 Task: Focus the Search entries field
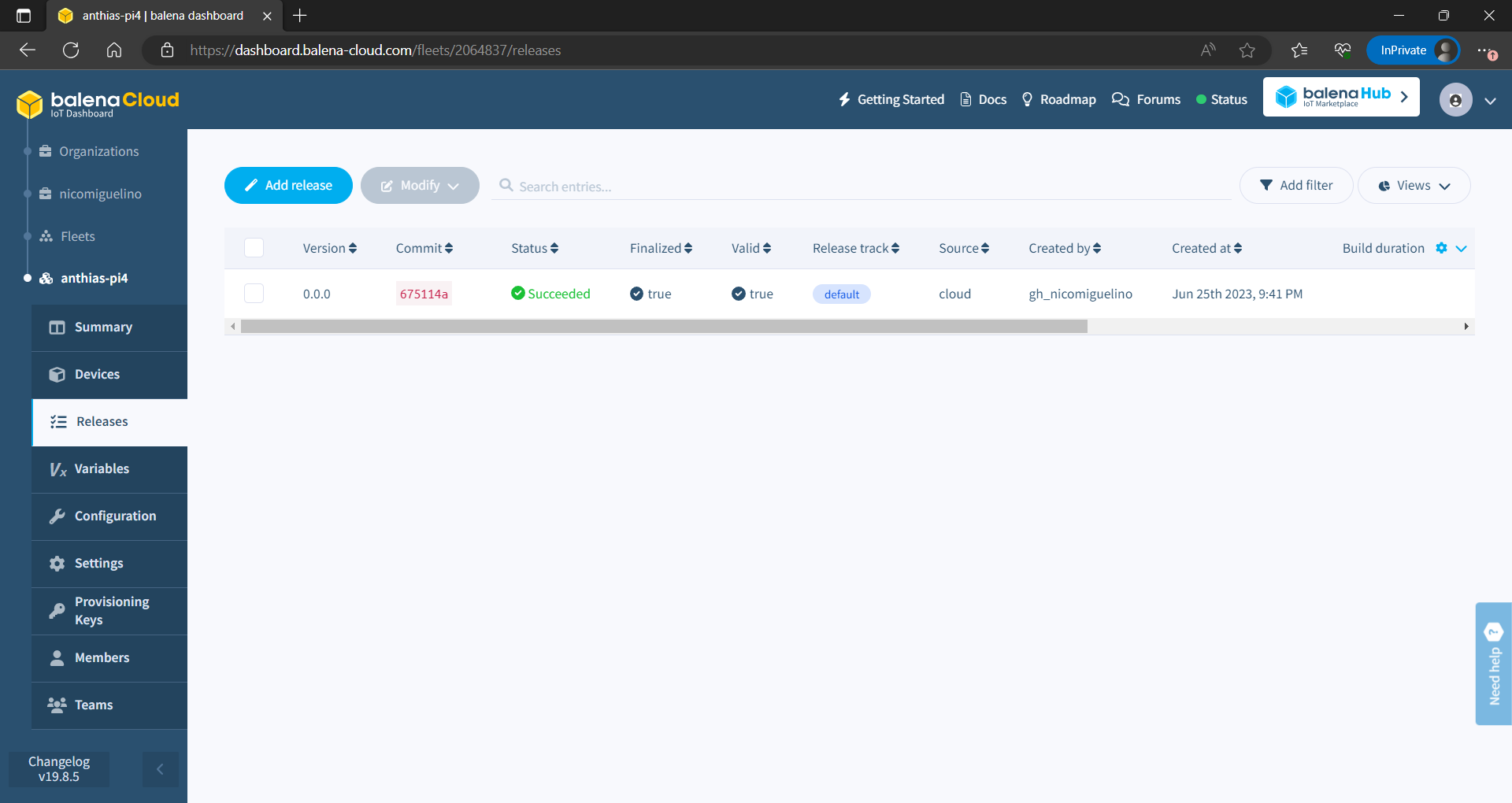pos(862,187)
